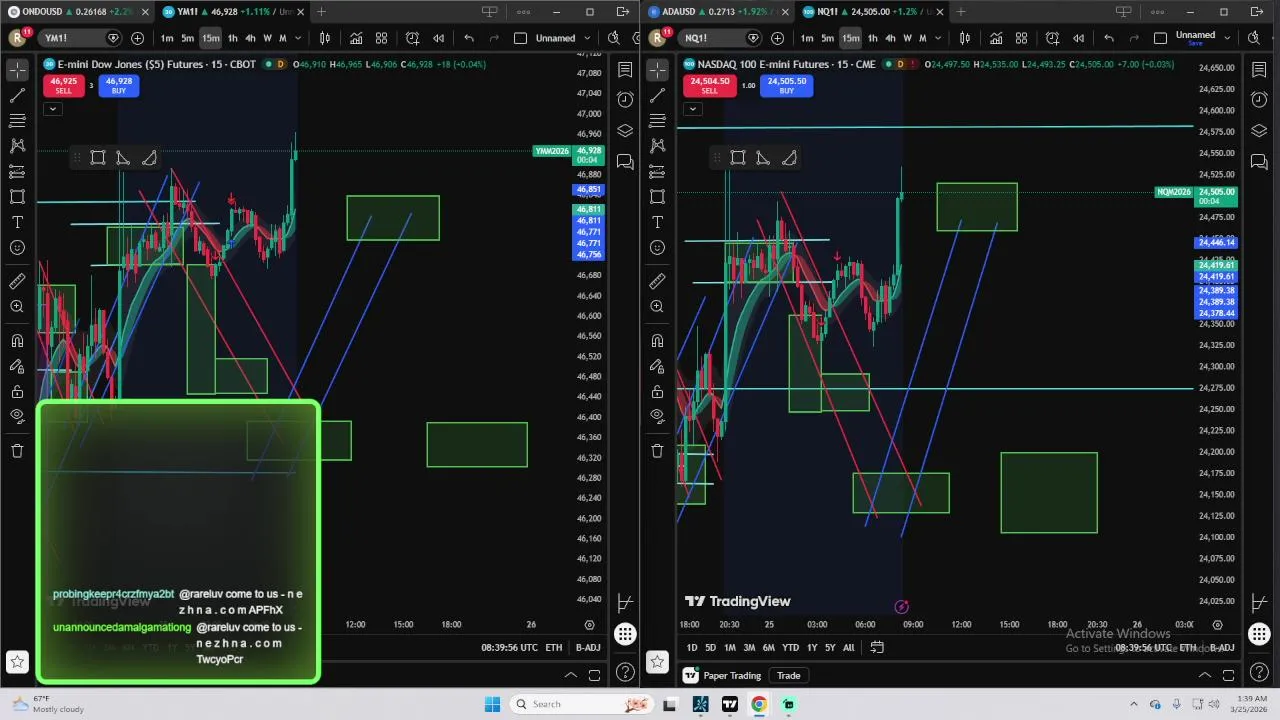Screen dimensions: 1280x720
Task: Toggle lock-all-drawings icon in YM1! window
Action: (17, 391)
